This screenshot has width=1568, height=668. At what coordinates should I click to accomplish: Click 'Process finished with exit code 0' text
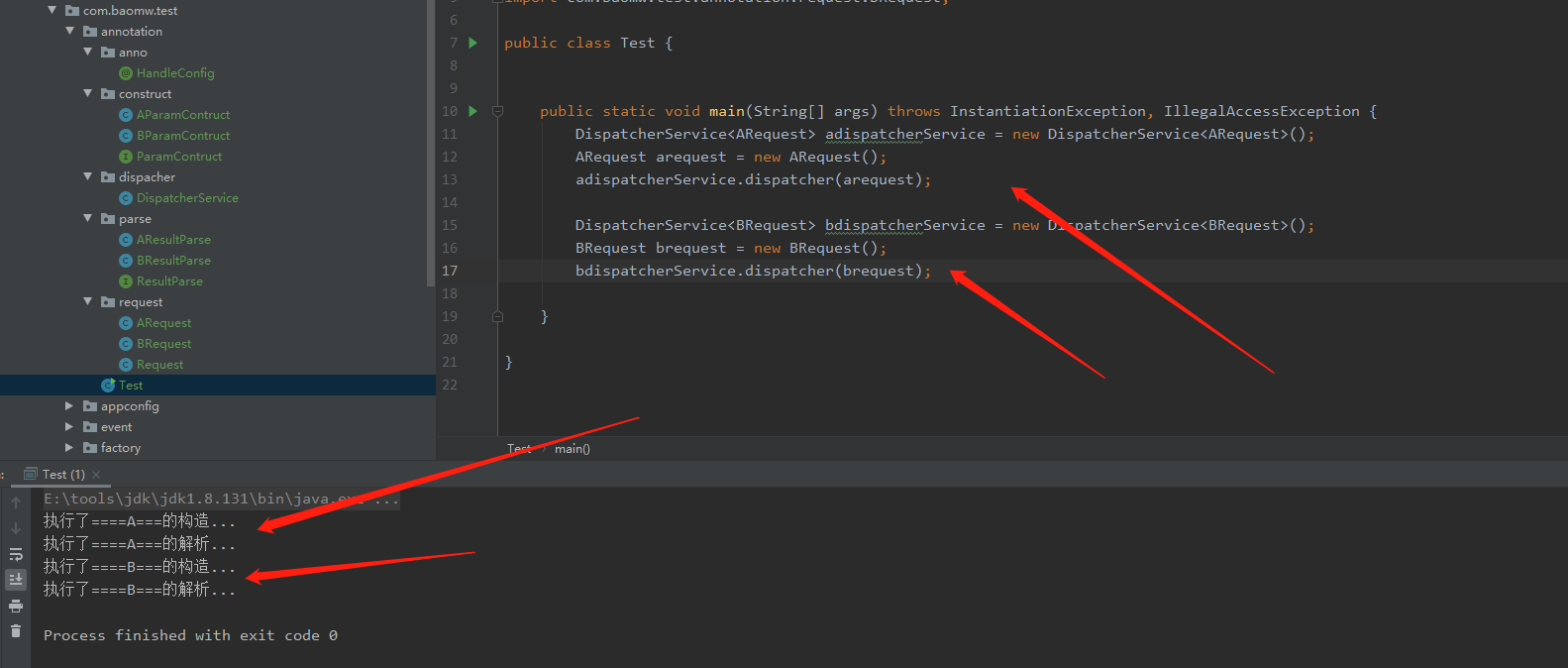click(x=190, y=635)
